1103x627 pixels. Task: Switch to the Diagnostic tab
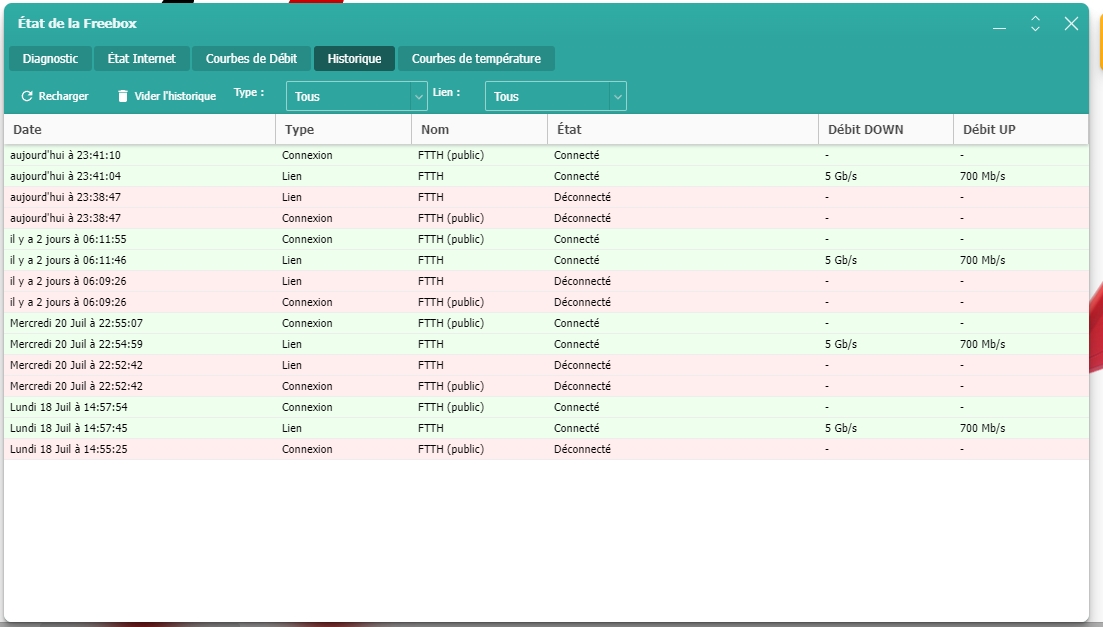50,59
